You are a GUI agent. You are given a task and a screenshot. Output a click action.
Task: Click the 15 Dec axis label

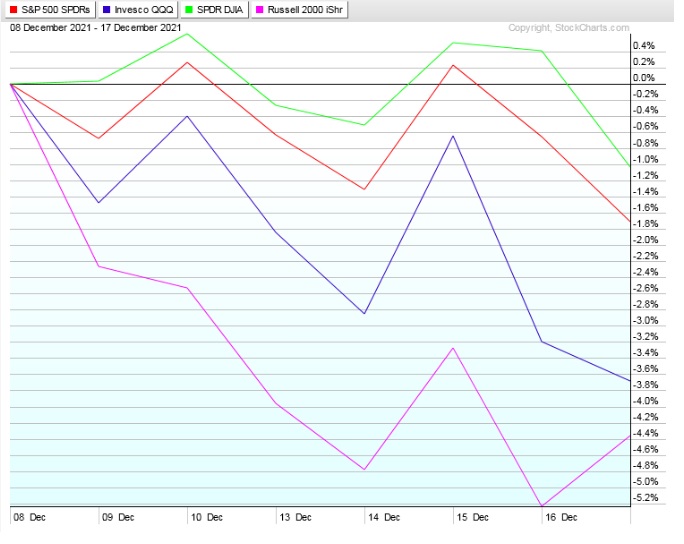(472, 517)
